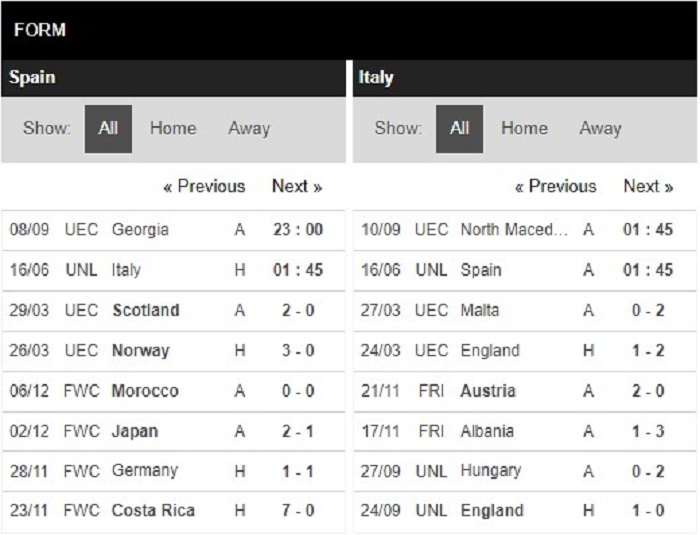
Task: Go to Next matches for Spain
Action: 297,186
